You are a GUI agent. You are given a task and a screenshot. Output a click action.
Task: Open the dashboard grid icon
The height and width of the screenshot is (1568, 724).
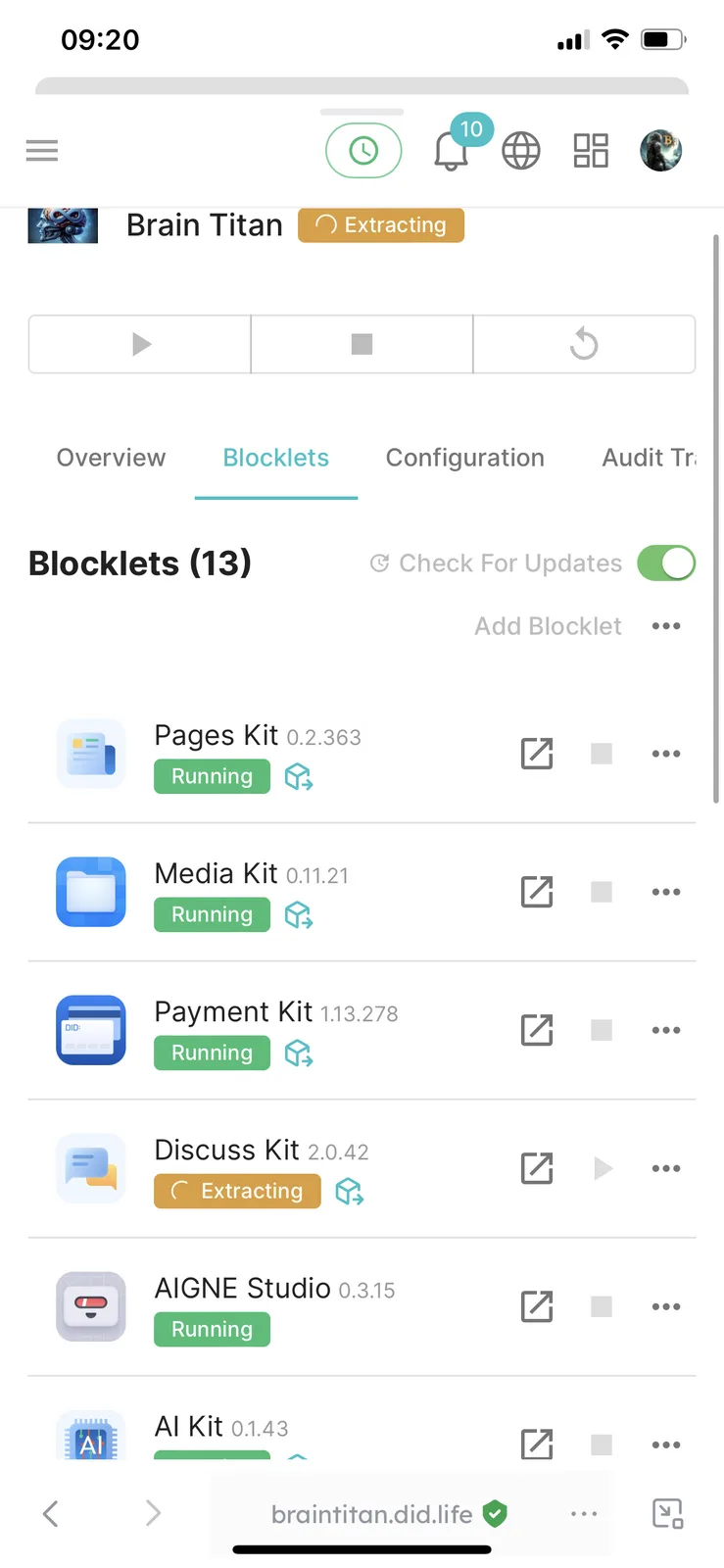coord(591,151)
